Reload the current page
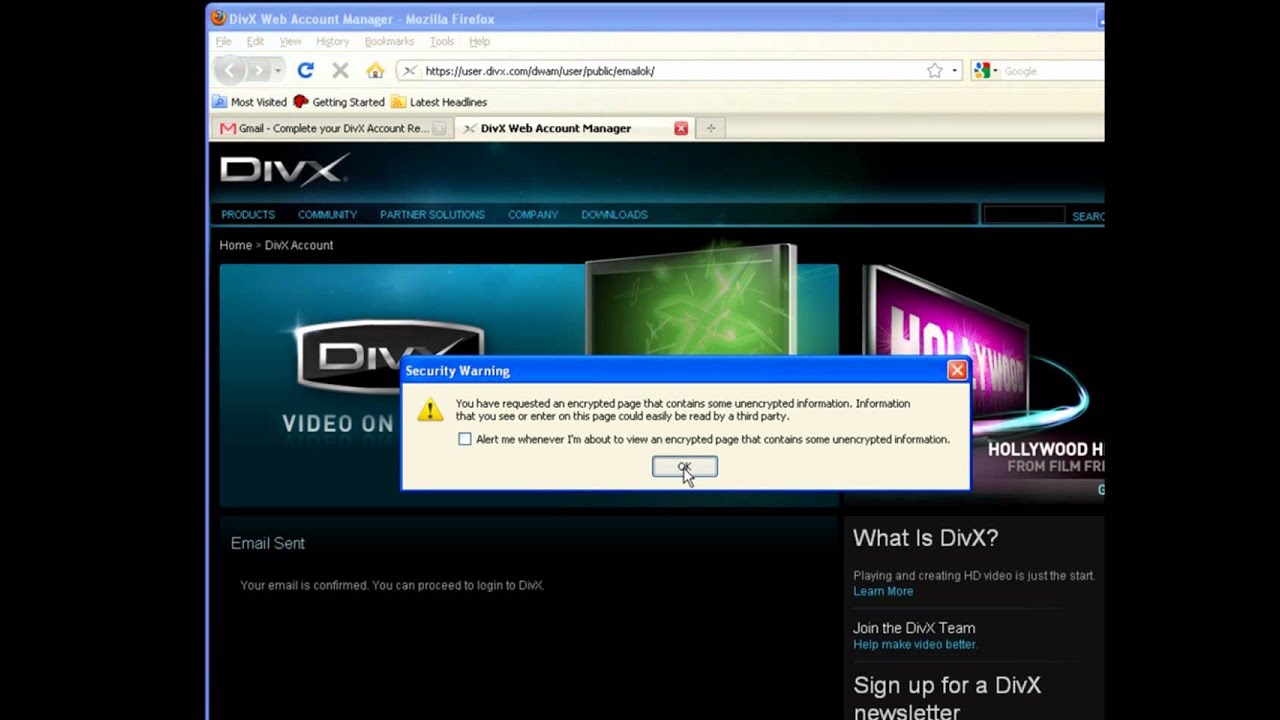The height and width of the screenshot is (720, 1280). coord(306,71)
